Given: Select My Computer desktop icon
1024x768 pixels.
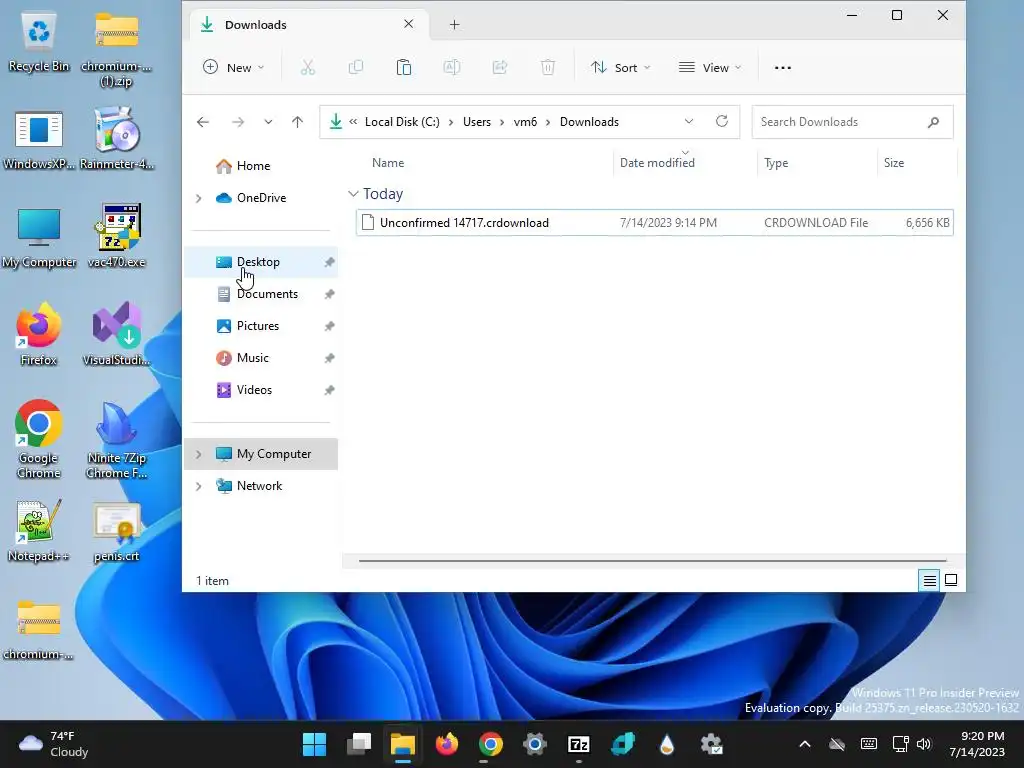Looking at the screenshot, I should tap(39, 238).
